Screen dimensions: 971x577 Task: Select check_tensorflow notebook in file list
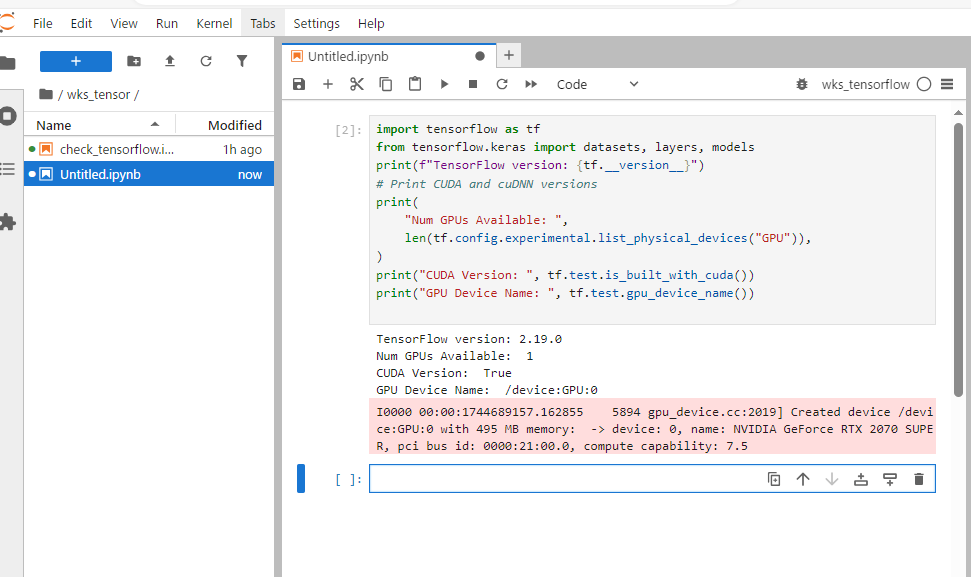[149, 149]
